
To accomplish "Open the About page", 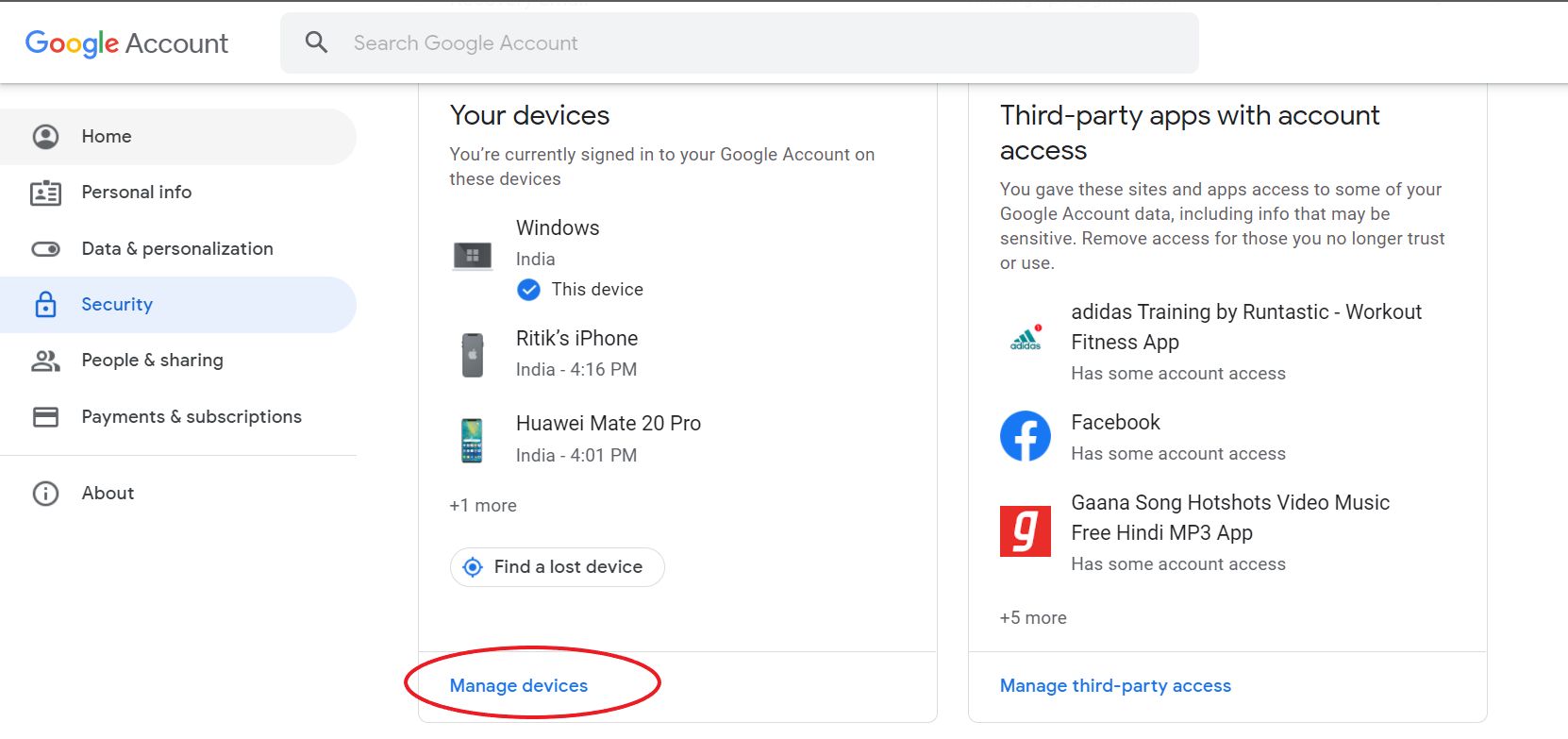I will pyautogui.click(x=177, y=494).
